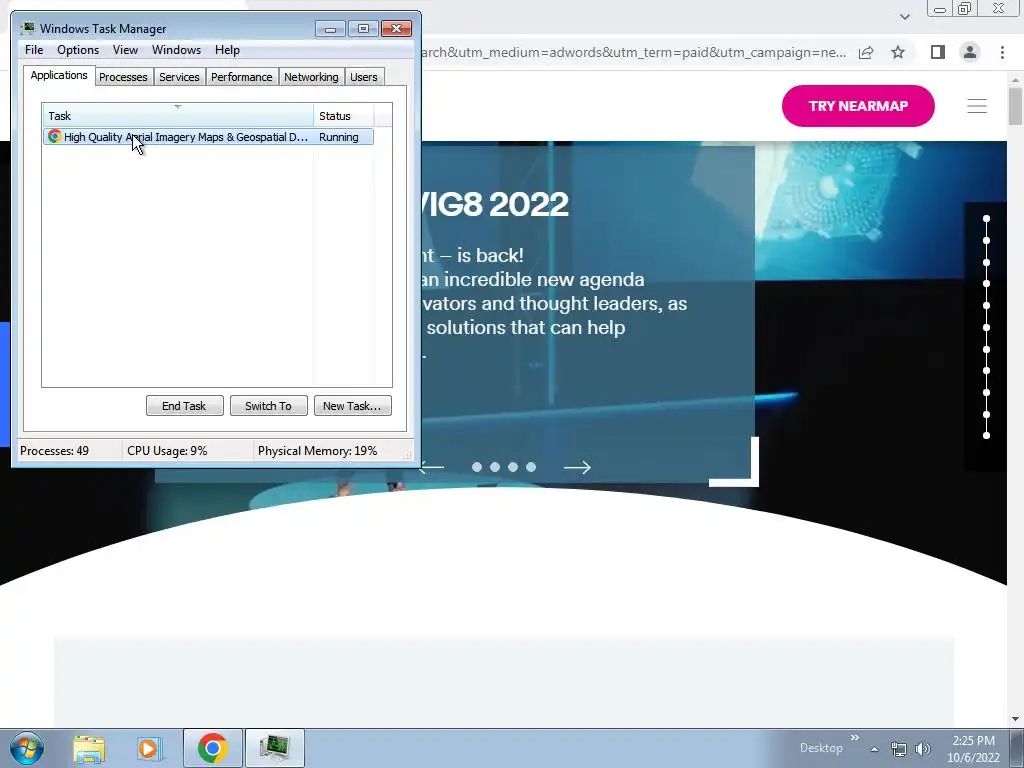Screen dimensions: 1024x768
Task: Click the network tray icon
Action: click(x=899, y=749)
